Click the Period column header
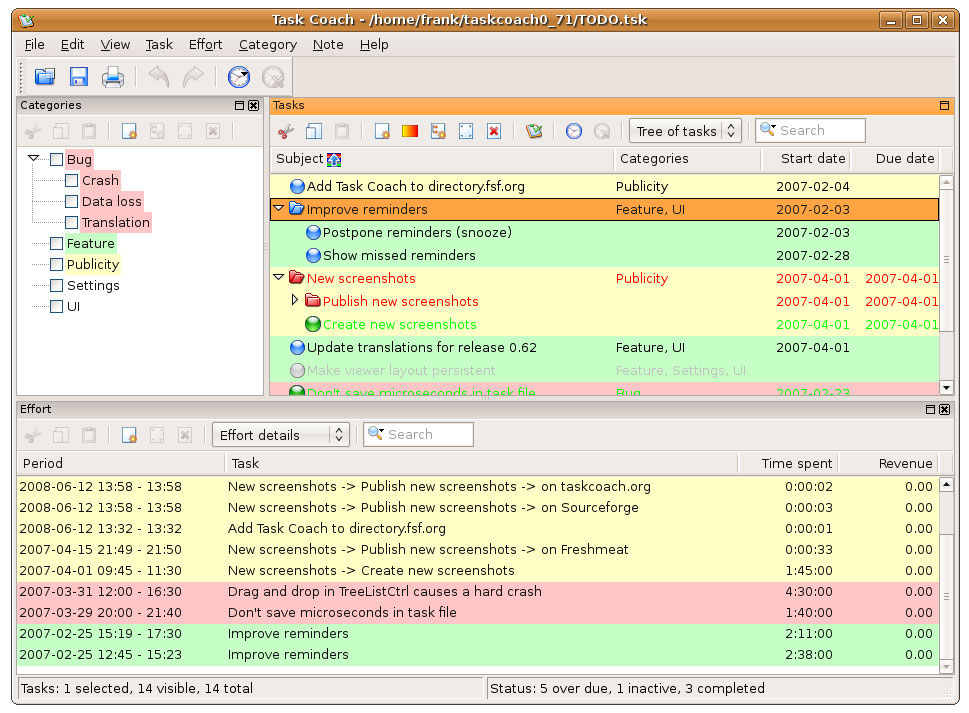Viewport: 969px width, 713px height. (x=121, y=464)
